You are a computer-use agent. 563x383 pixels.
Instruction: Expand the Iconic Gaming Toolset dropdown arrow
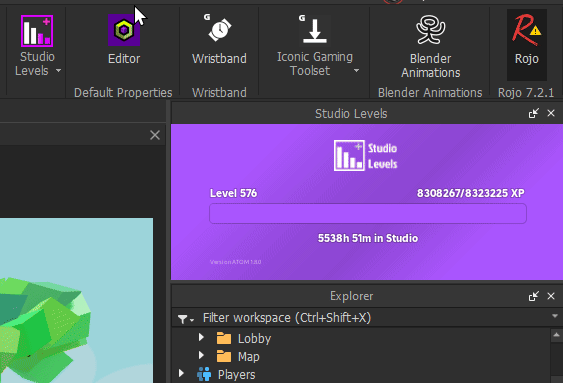click(356, 71)
